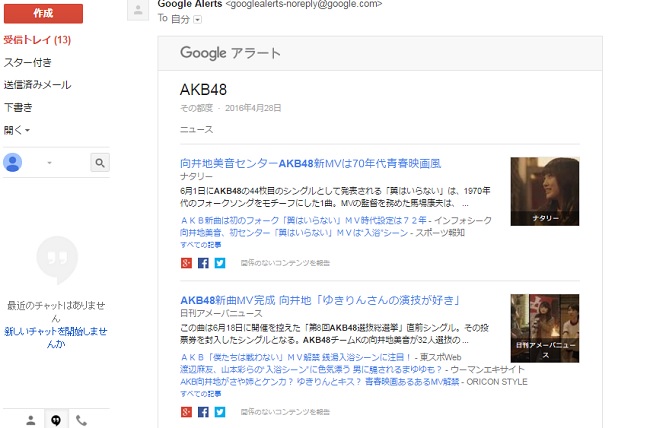Report irrelevant content for ナタリー article
The image size is (650, 428).
coord(285,263)
